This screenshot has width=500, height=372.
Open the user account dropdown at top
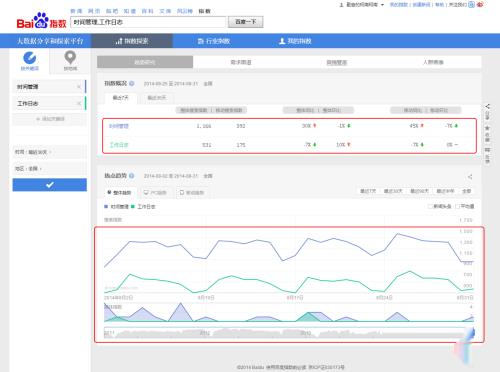(x=362, y=5)
